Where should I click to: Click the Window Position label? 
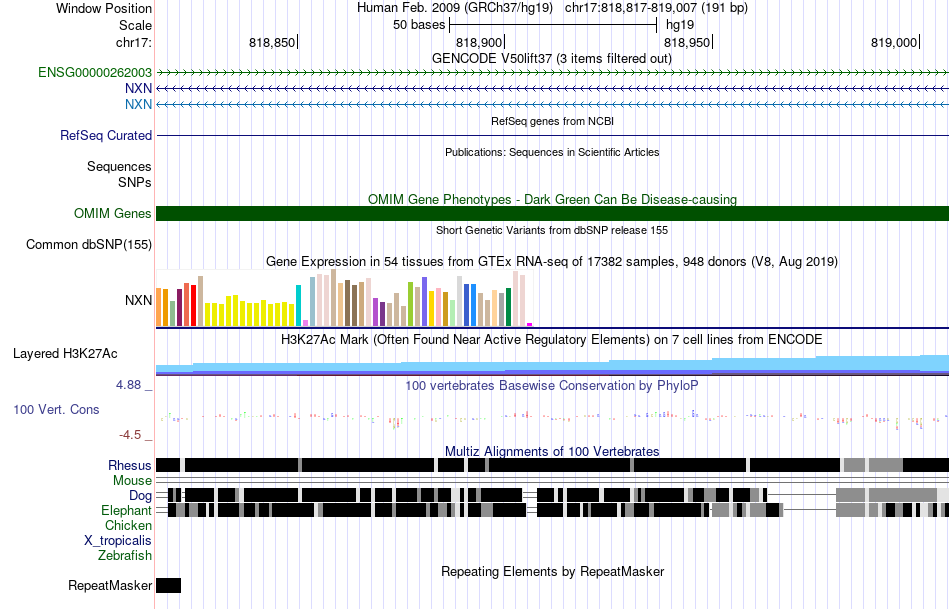pos(104,8)
